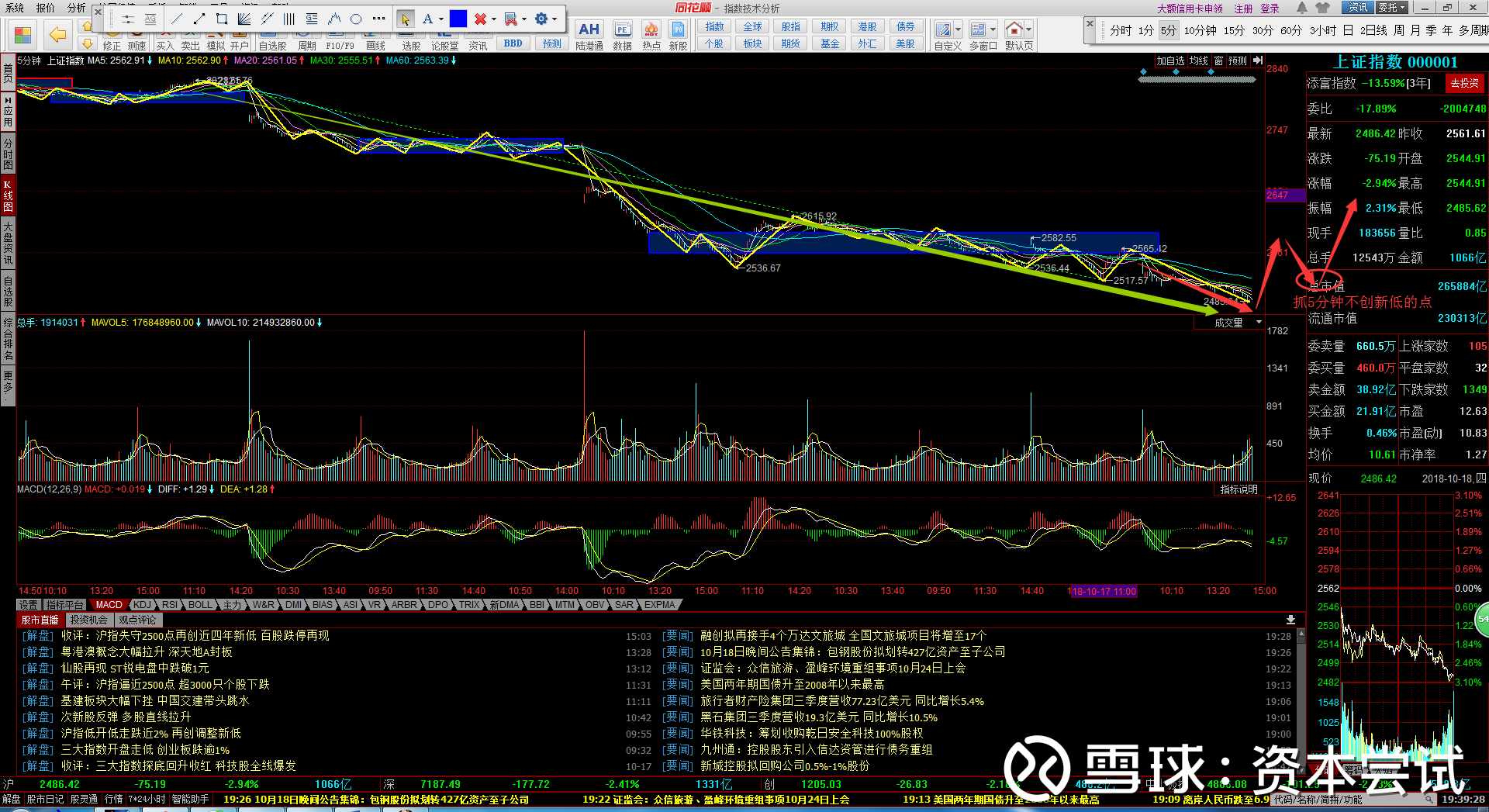The height and width of the screenshot is (812, 1489).
Task: Switch to the KDJ indicator tab
Action: [142, 604]
